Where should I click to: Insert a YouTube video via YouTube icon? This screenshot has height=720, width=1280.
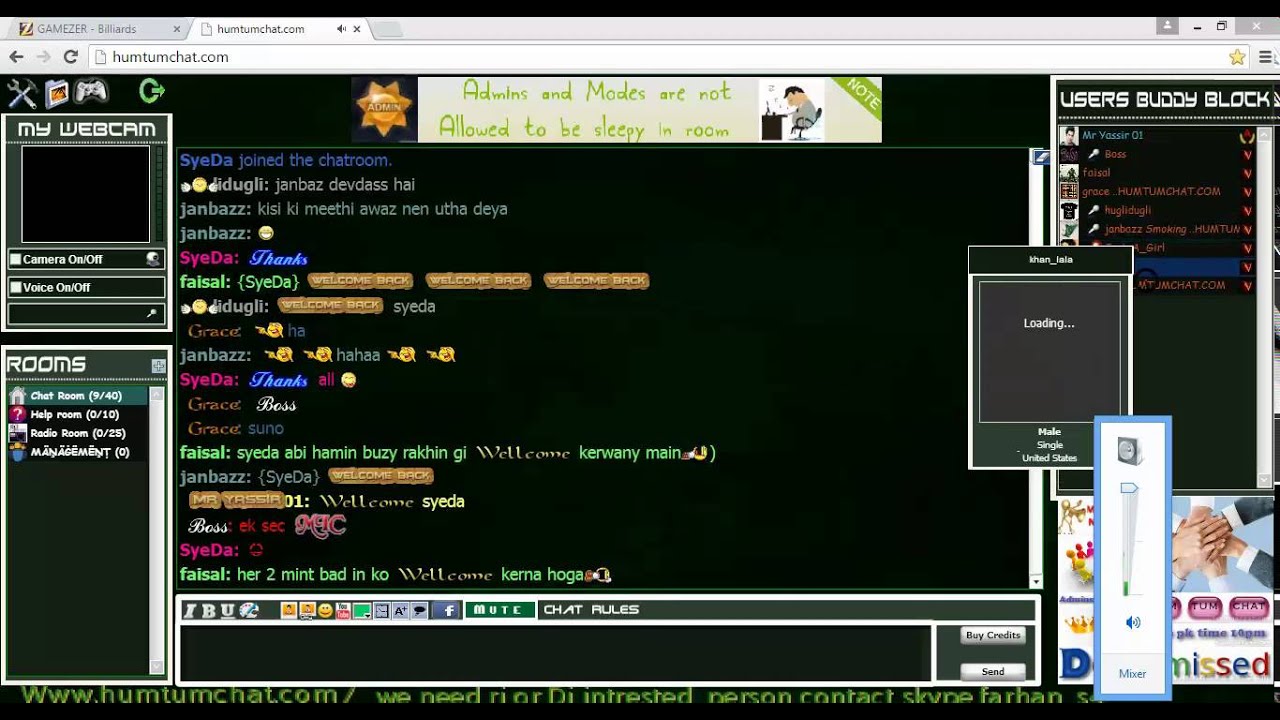(x=343, y=610)
